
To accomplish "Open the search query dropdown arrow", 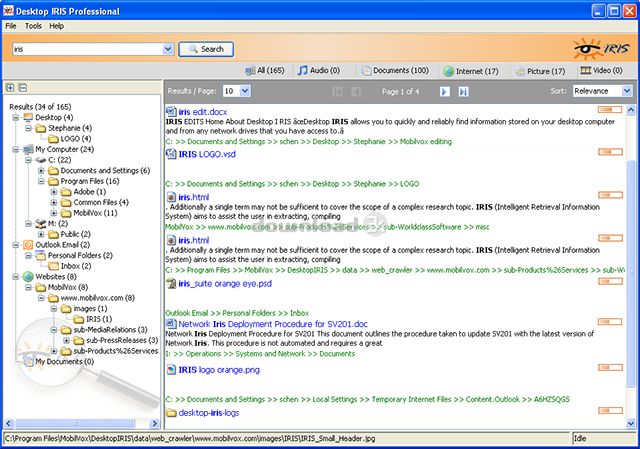I will coord(168,49).
